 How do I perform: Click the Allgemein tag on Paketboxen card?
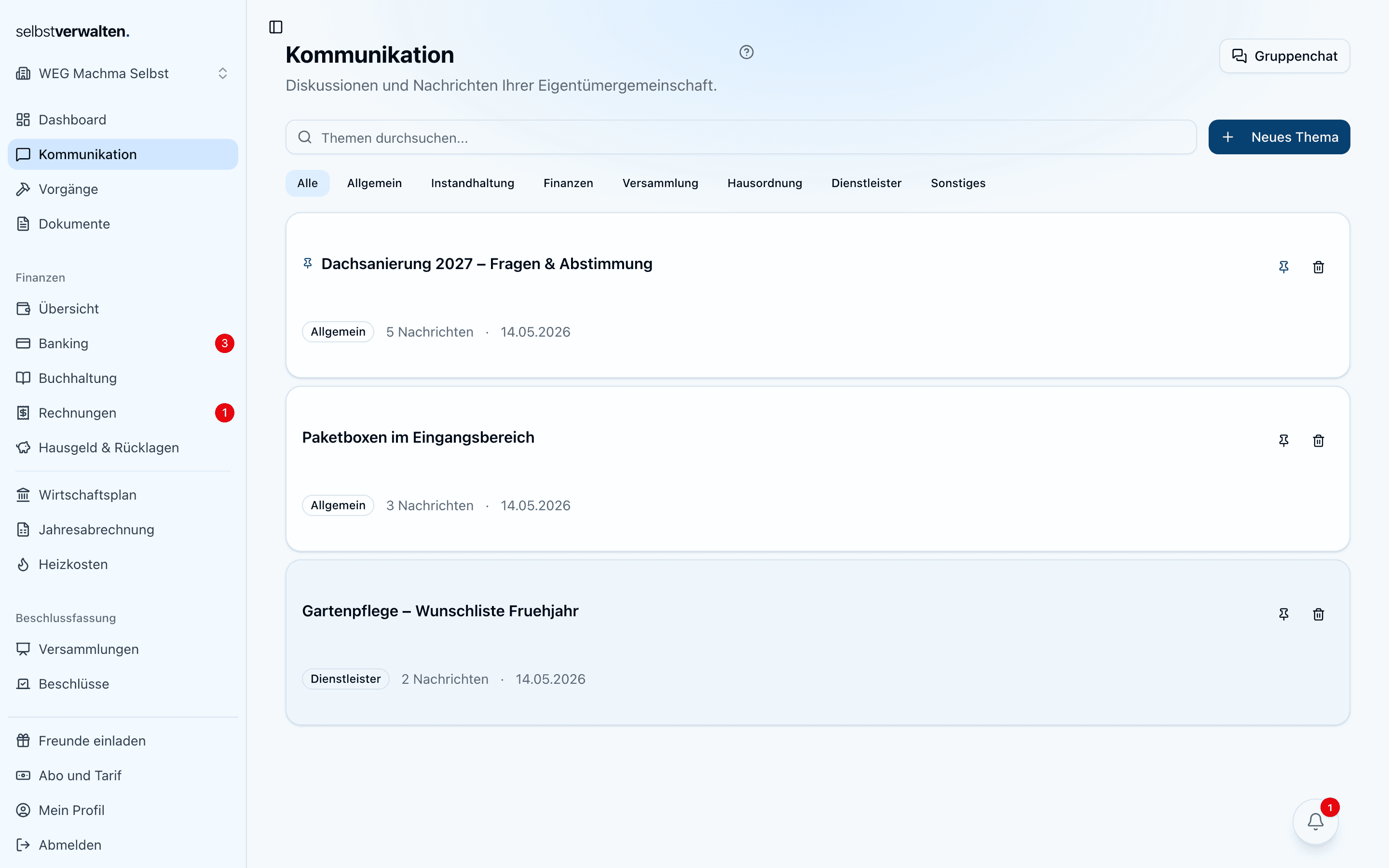coord(338,505)
